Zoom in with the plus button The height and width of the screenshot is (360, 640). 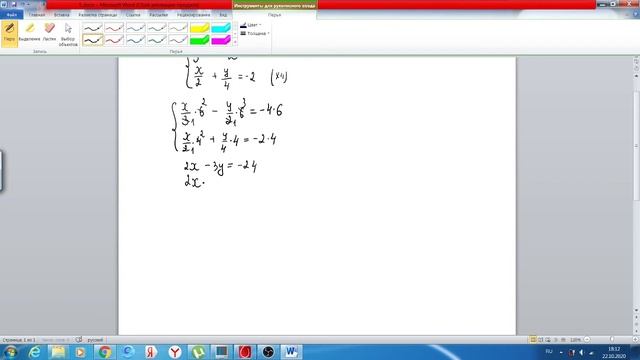pyautogui.click(x=636, y=340)
